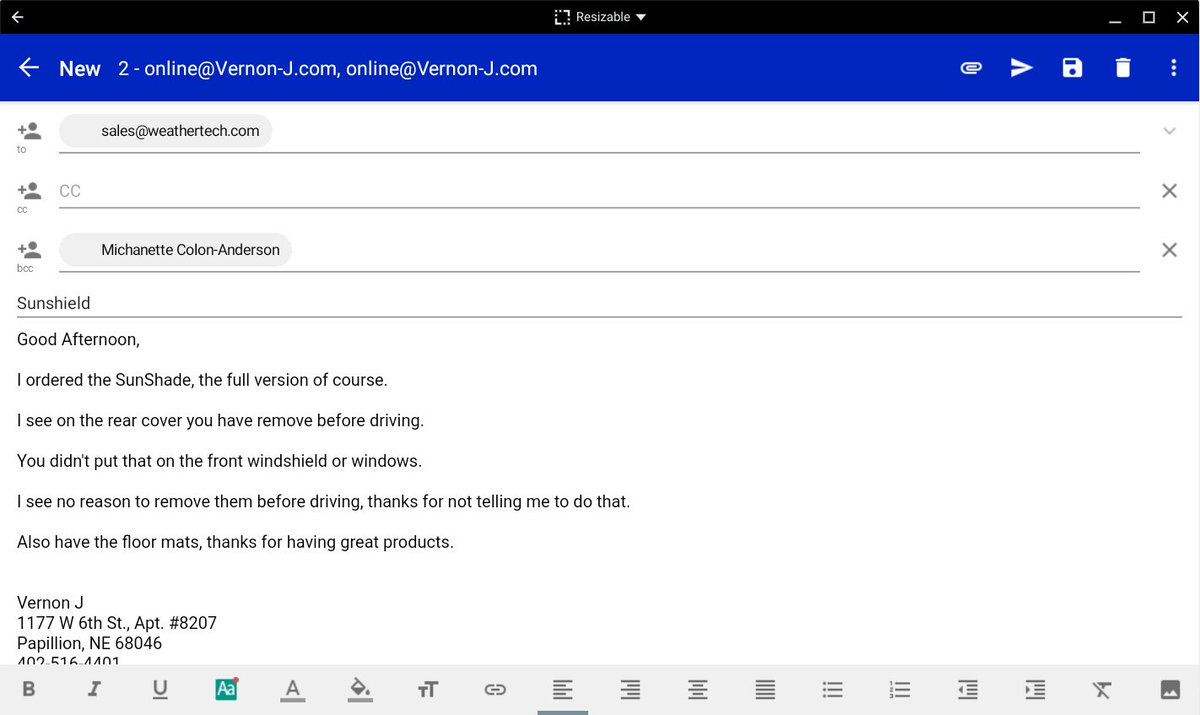Screen dimensions: 1200x715
Task: Clear the text formatting
Action: [1102, 689]
